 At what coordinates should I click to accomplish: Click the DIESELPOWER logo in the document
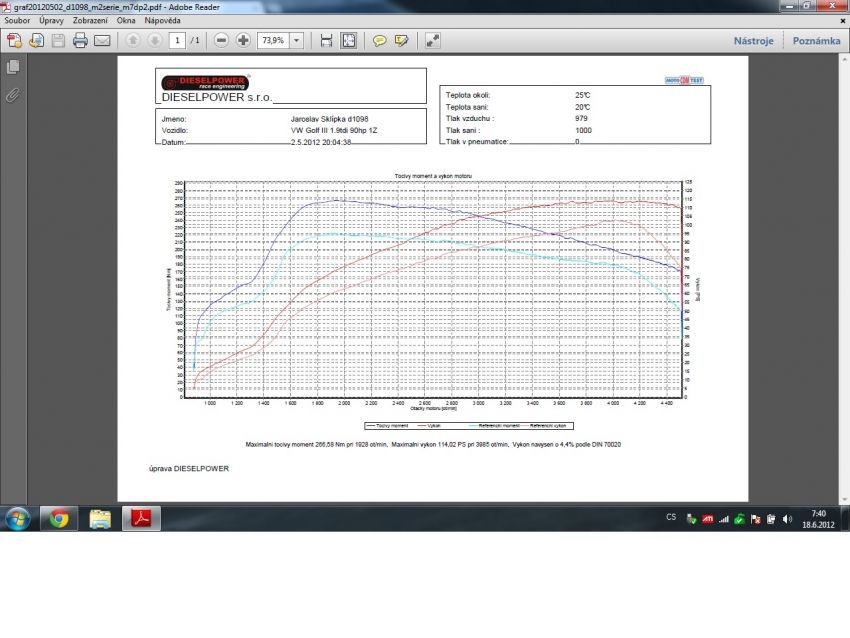pos(205,82)
